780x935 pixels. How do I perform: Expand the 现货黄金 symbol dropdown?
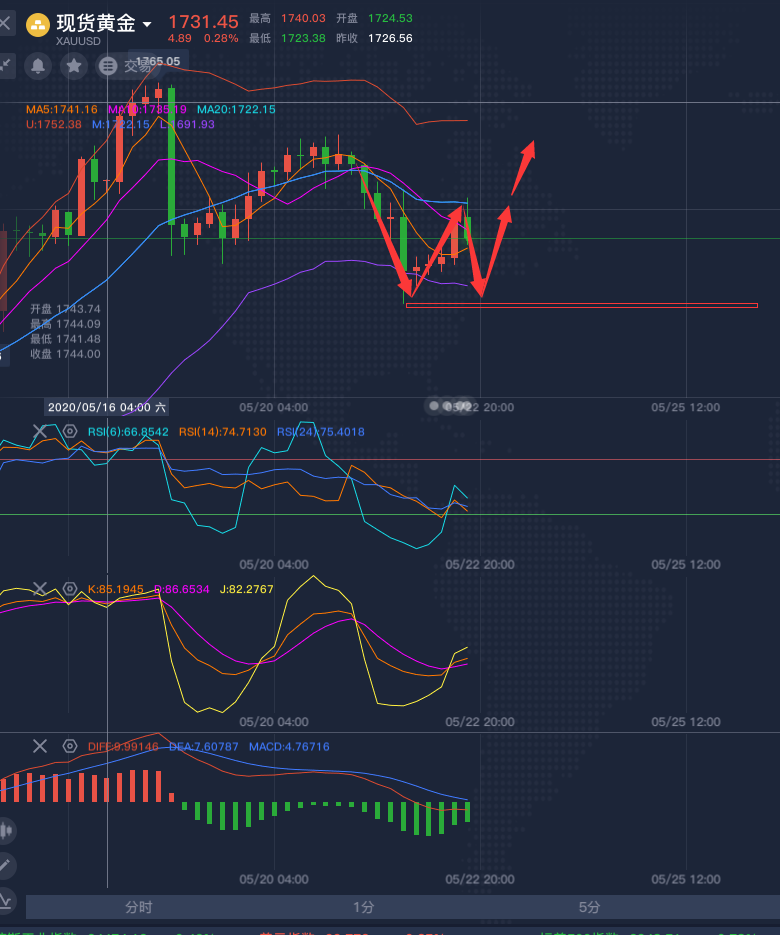(x=148, y=24)
